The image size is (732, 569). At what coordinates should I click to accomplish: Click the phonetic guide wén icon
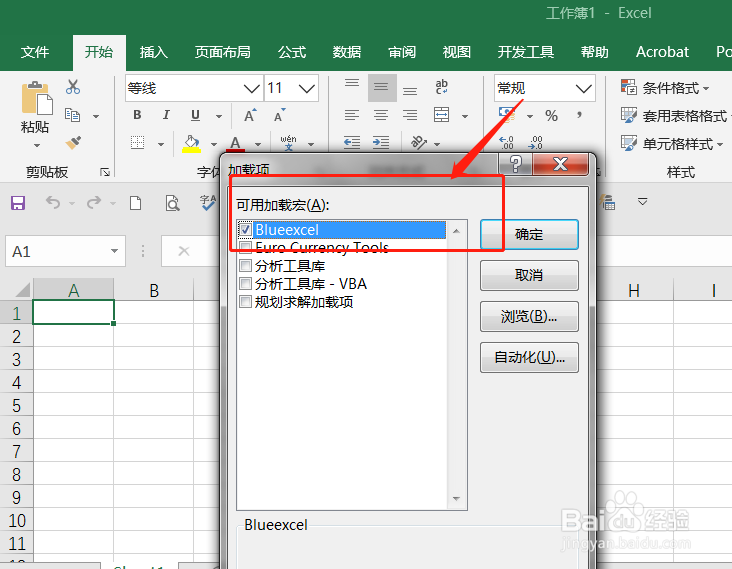pos(288,143)
